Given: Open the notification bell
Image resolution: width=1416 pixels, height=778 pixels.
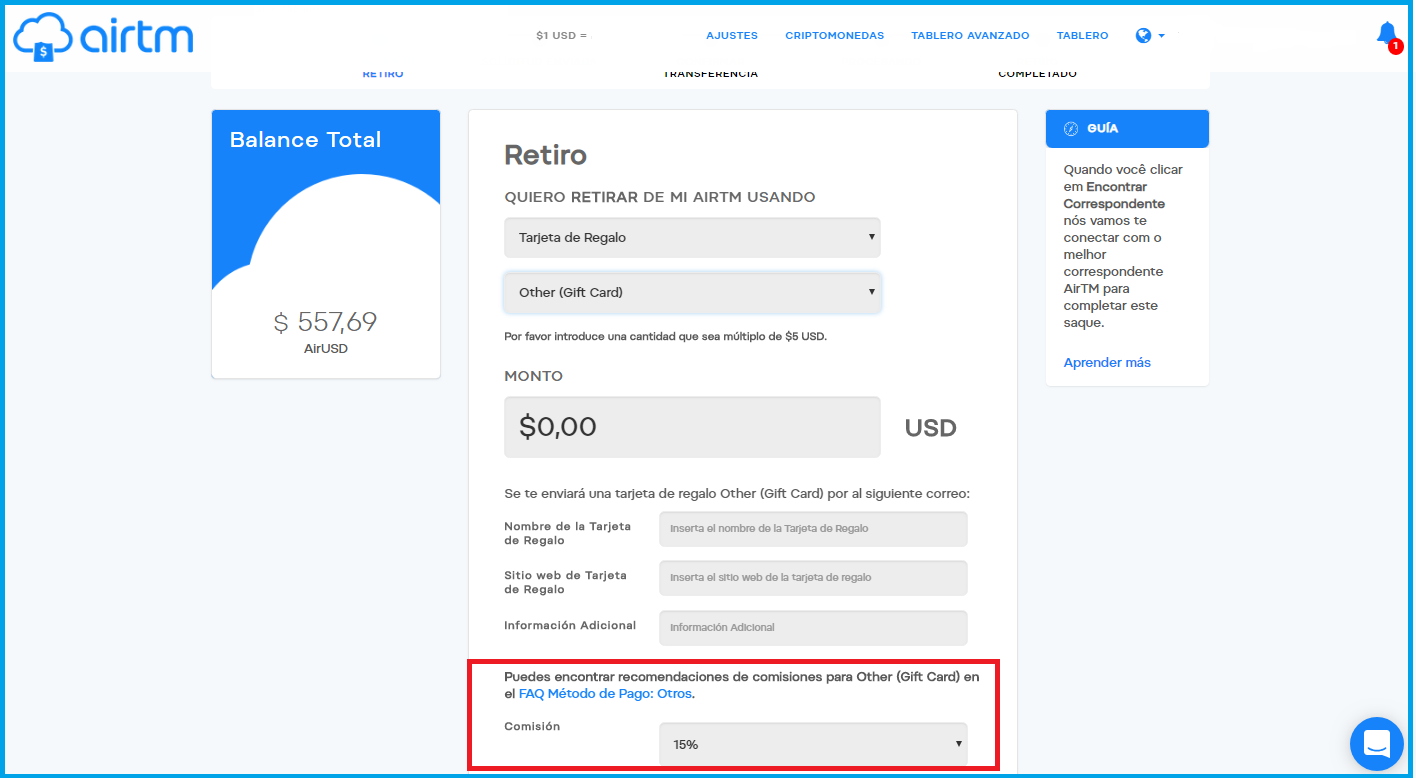Looking at the screenshot, I should point(1388,35).
